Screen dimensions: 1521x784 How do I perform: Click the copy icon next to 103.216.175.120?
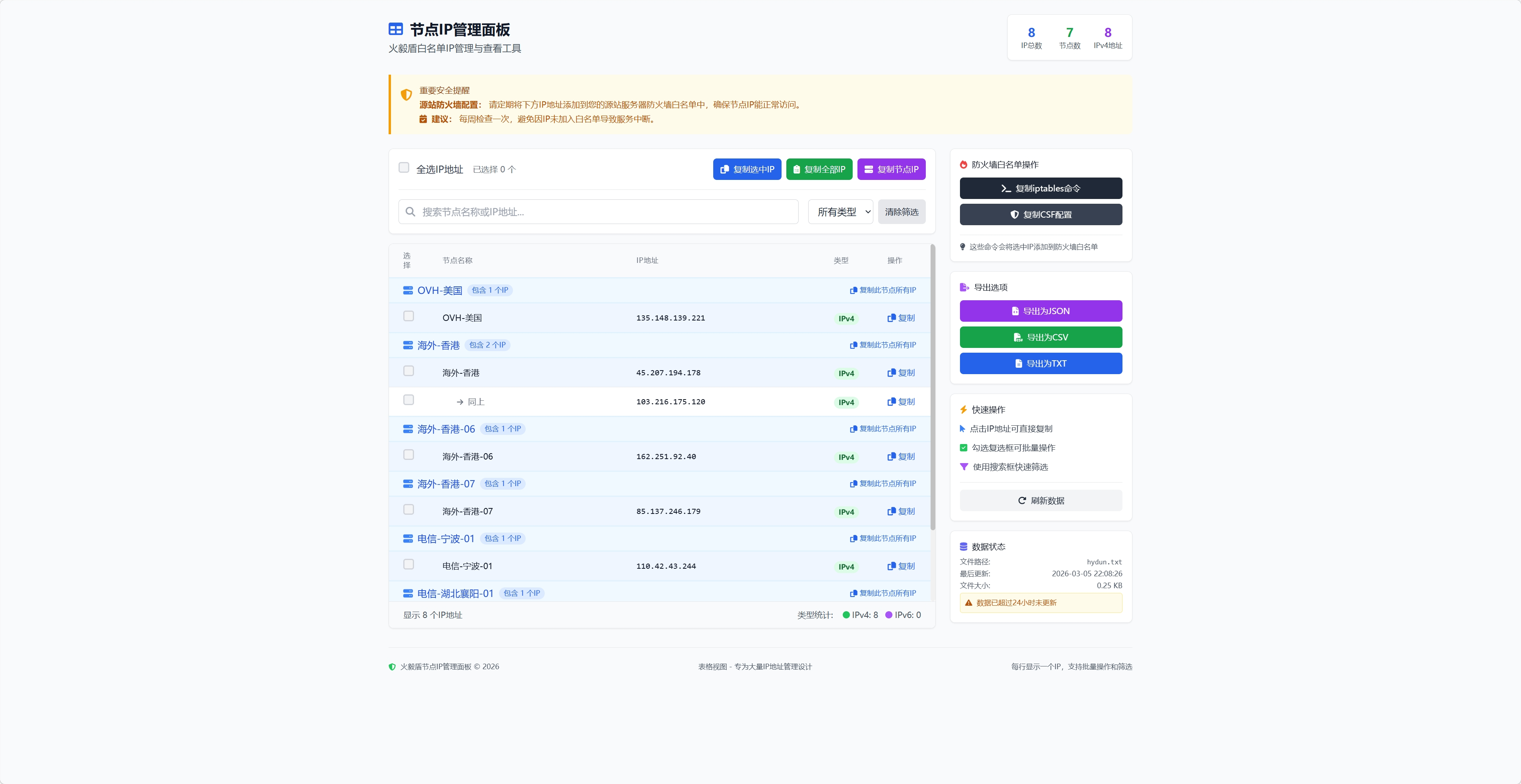(x=892, y=402)
